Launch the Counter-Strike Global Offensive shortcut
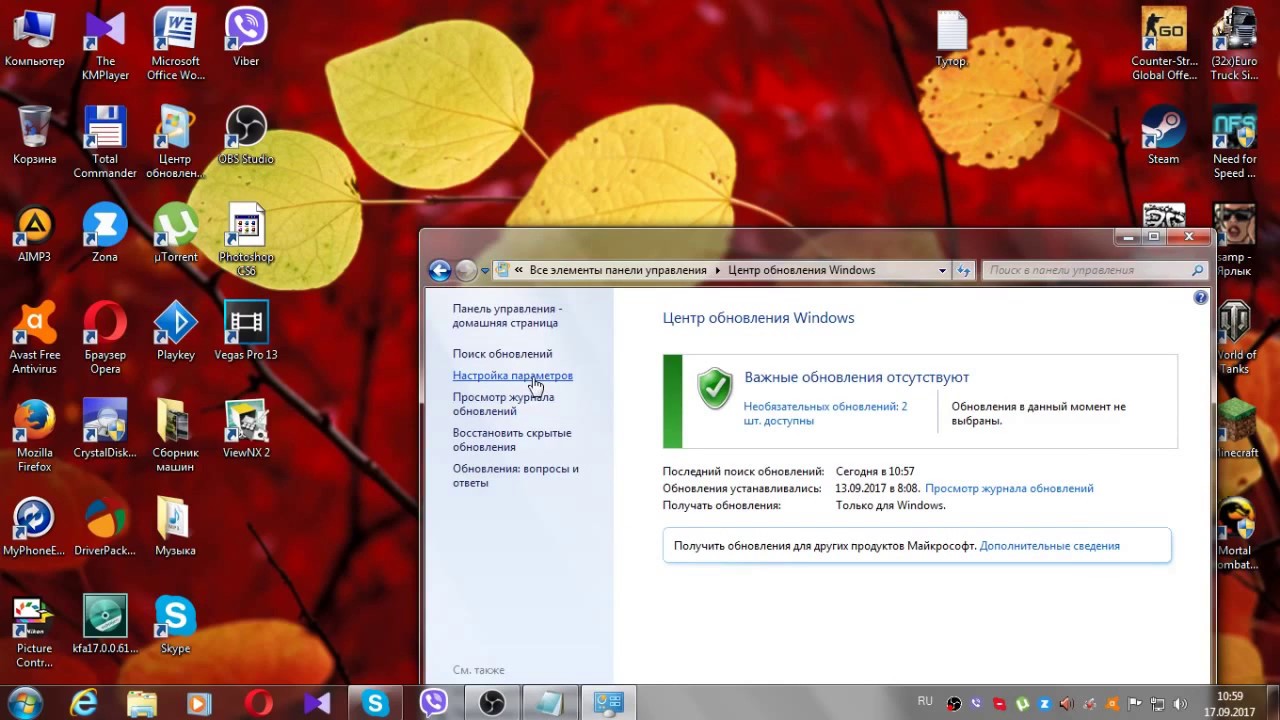This screenshot has width=1280, height=720. tap(1163, 44)
